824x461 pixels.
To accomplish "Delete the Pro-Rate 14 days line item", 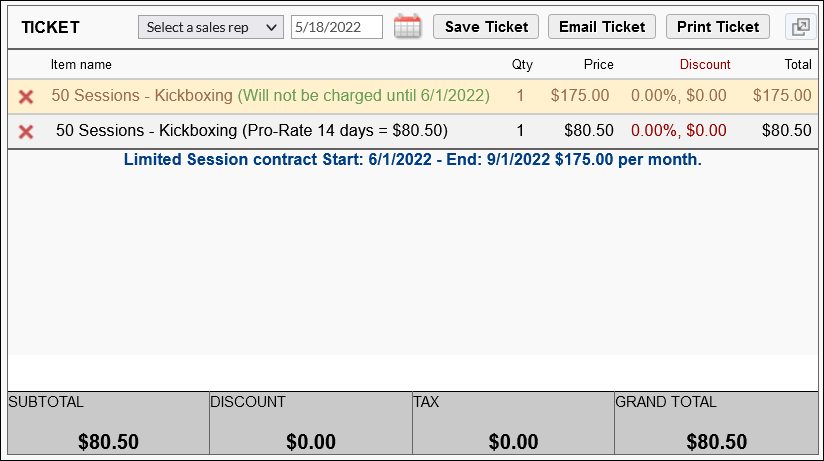I will pyautogui.click(x=26, y=131).
